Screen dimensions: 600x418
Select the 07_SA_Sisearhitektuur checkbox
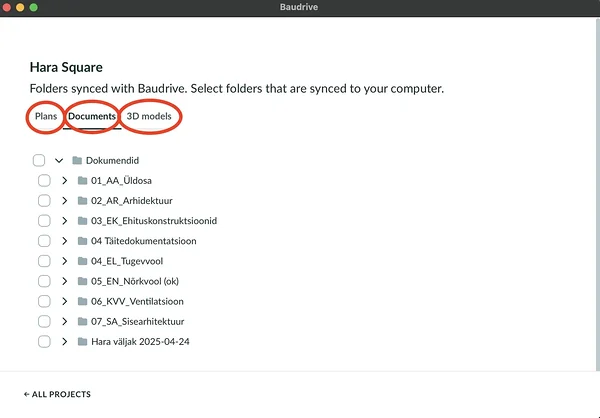click(44, 321)
